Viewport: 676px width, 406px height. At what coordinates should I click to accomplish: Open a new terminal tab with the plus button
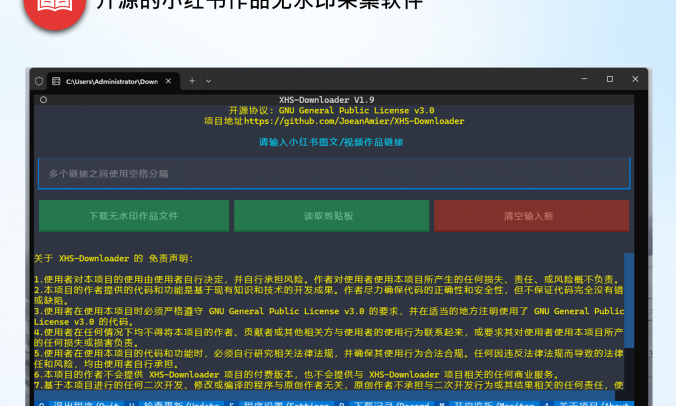pos(192,81)
